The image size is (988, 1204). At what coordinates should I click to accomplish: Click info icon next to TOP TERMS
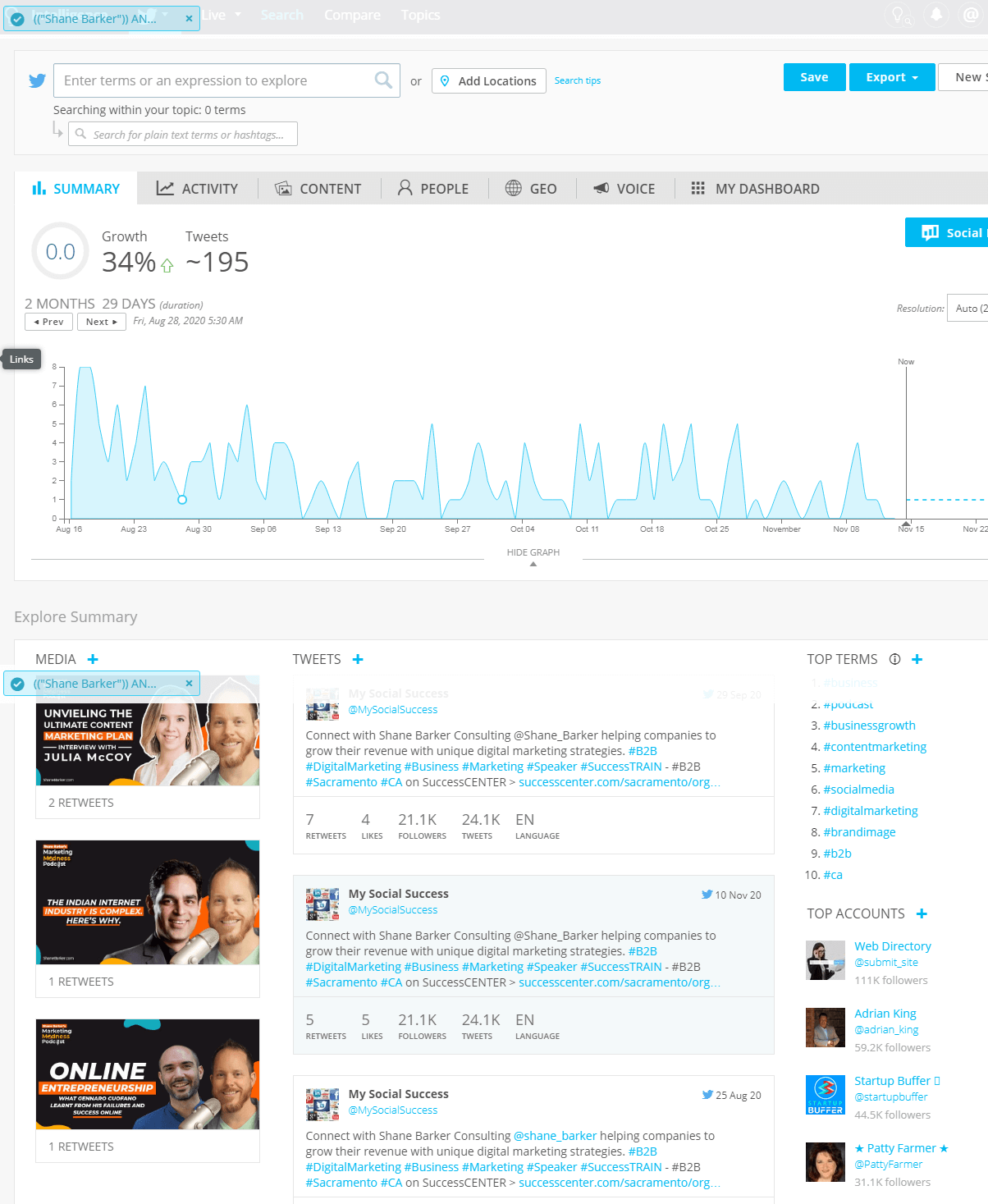[894, 659]
